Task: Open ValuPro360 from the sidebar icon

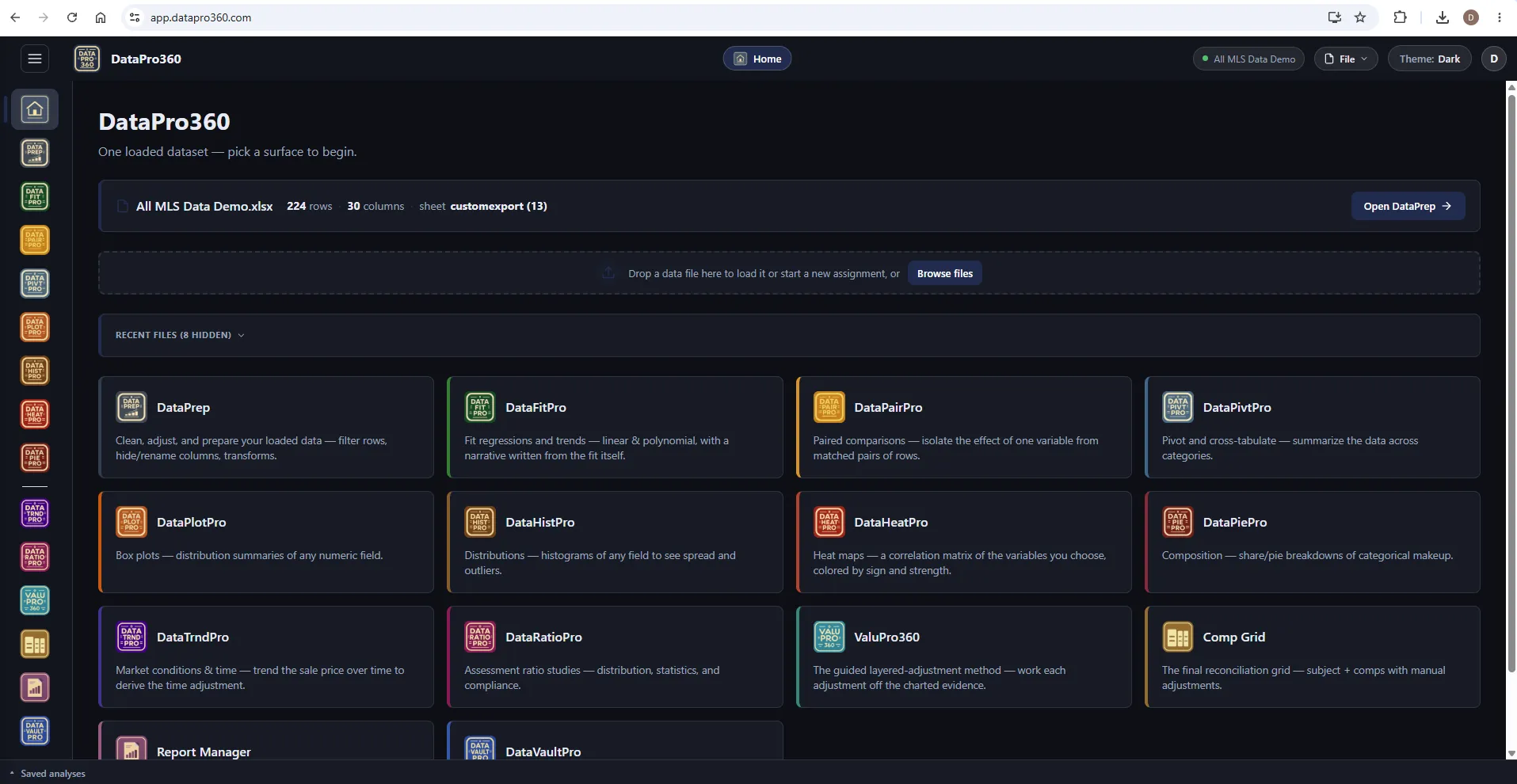Action: [35, 601]
